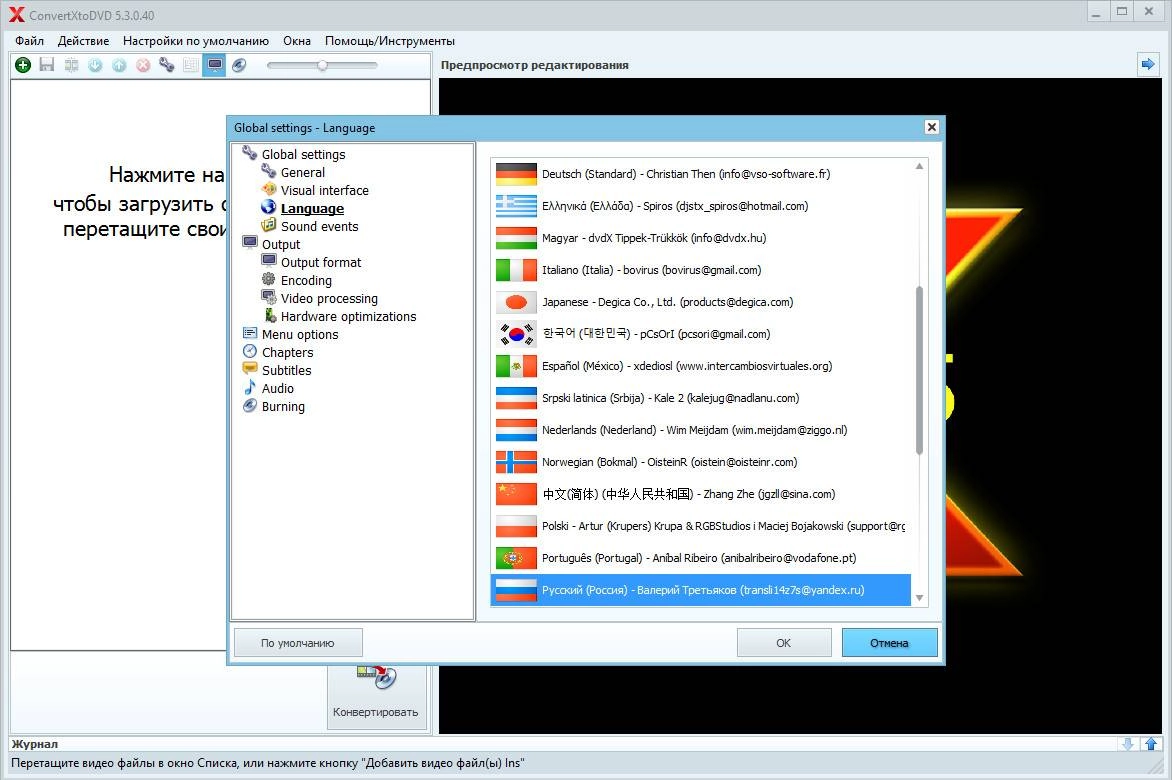Select the Global settings tree node
1172x780 pixels.
pos(303,155)
